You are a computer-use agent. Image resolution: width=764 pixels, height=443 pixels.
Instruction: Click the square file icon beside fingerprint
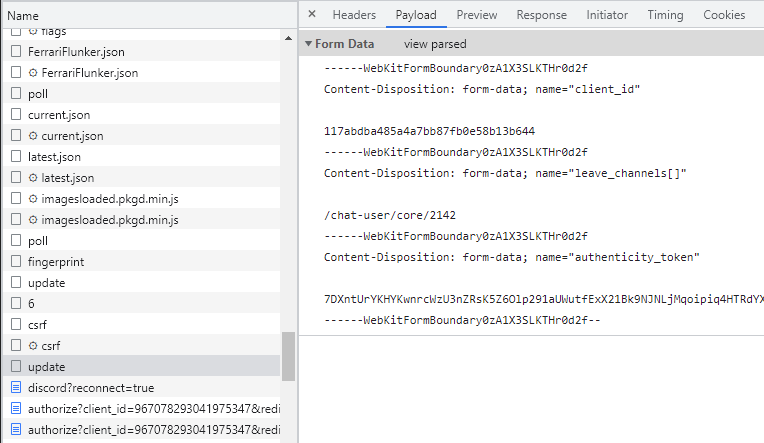[16, 262]
